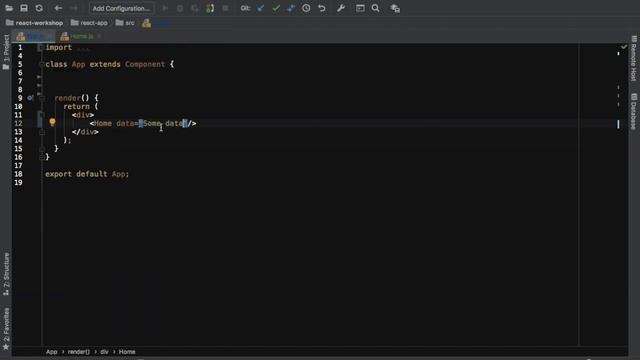Navigate forward with the right arrow
Screen dimensions: 640x360
[x=74, y=8]
